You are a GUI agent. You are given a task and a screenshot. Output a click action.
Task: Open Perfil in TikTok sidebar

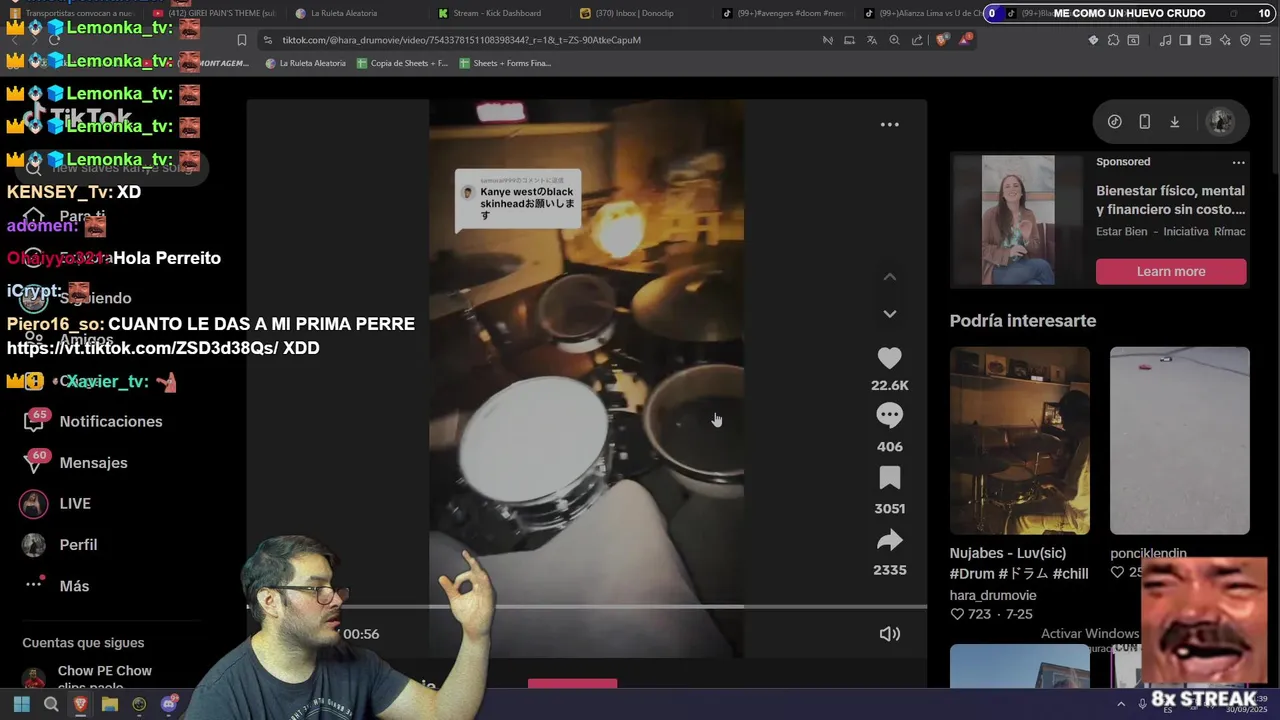(60, 545)
